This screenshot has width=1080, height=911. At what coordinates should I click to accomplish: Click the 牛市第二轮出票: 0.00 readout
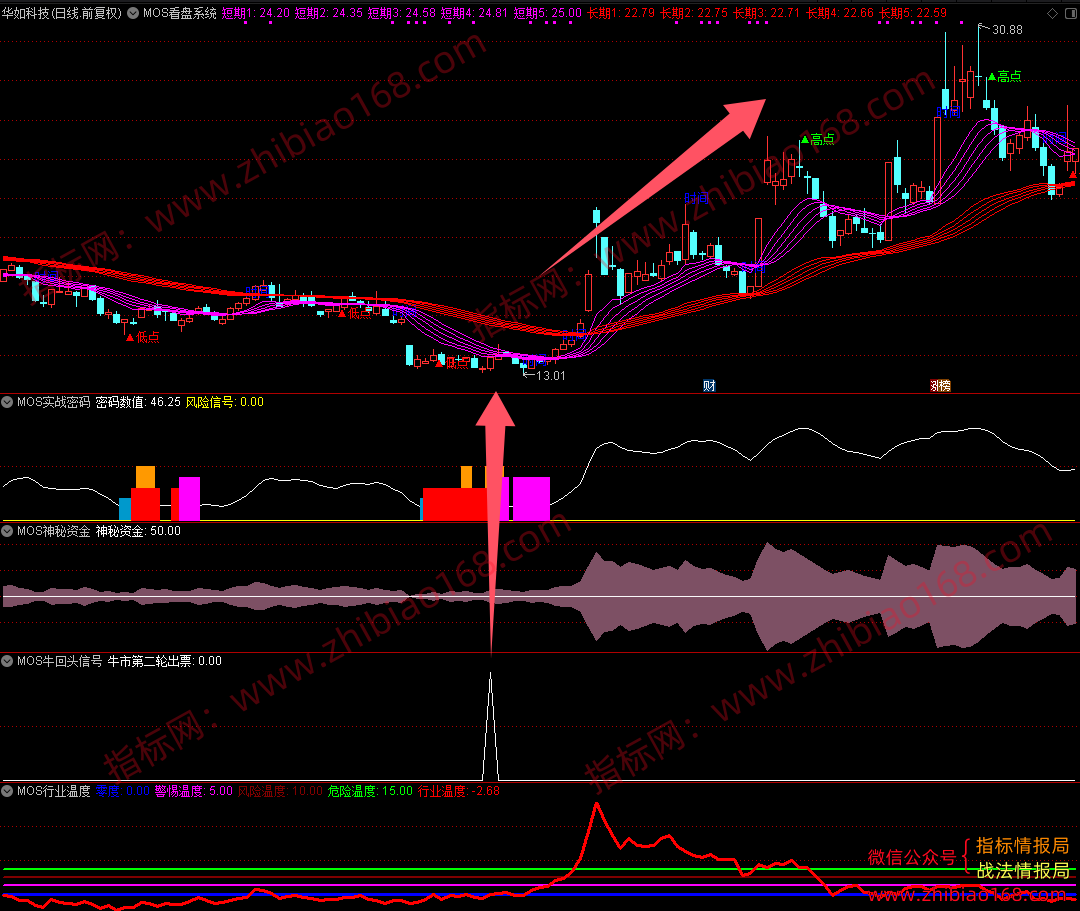point(165,661)
